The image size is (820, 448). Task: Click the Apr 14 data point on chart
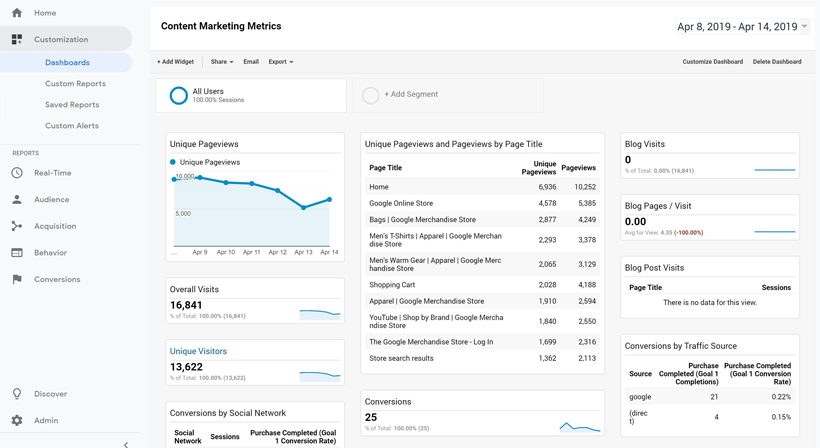click(329, 199)
